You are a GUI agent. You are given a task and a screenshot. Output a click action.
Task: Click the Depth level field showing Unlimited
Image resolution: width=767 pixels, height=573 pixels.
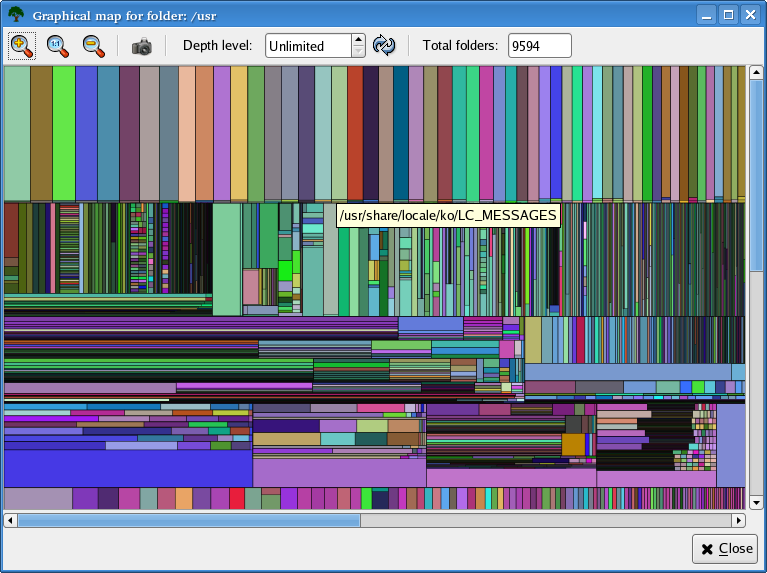(x=308, y=46)
